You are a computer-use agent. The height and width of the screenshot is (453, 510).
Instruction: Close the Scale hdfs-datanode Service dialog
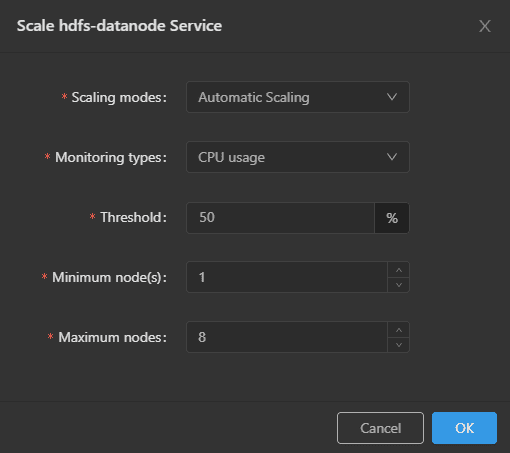tap(485, 26)
